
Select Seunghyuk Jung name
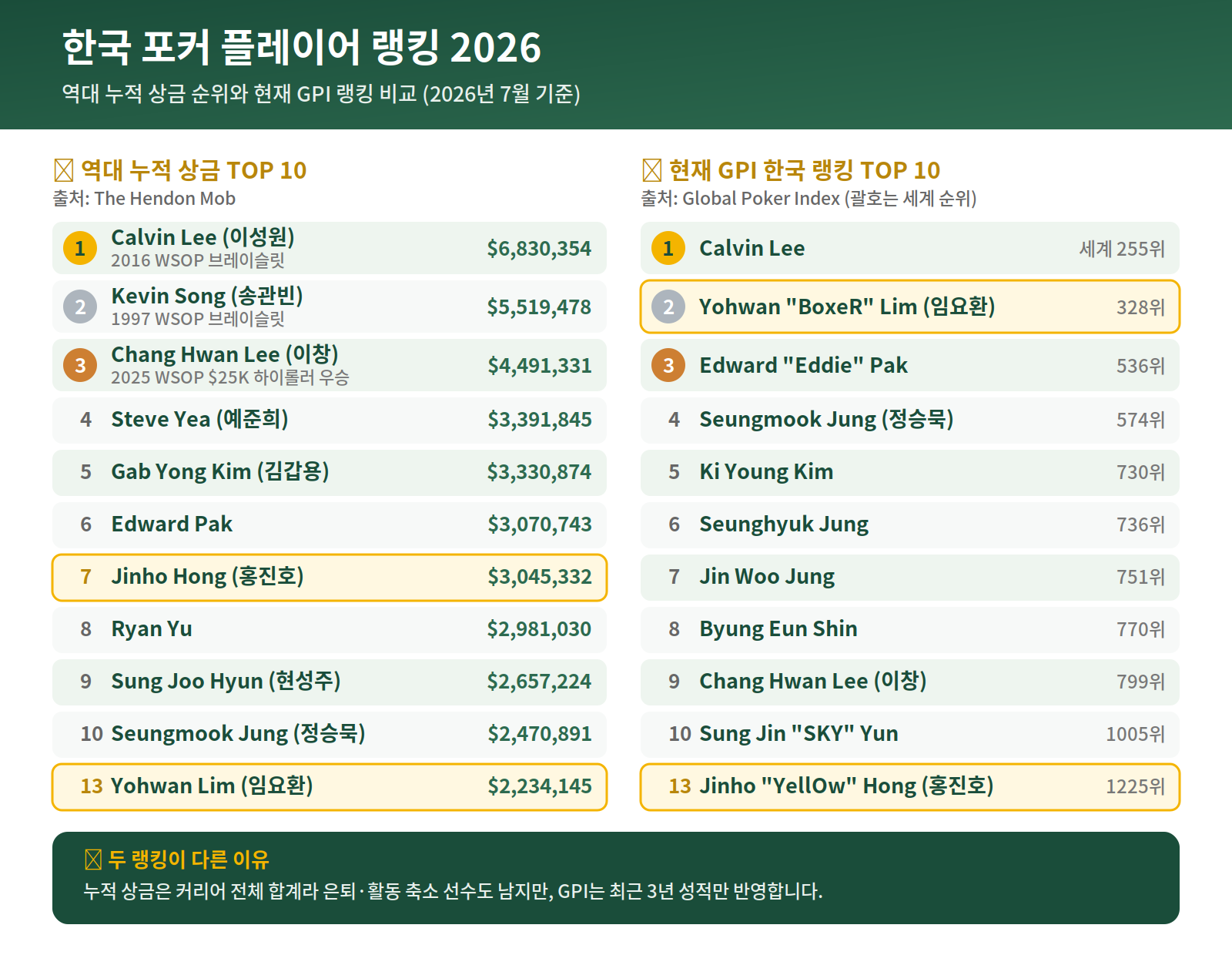[x=784, y=524]
